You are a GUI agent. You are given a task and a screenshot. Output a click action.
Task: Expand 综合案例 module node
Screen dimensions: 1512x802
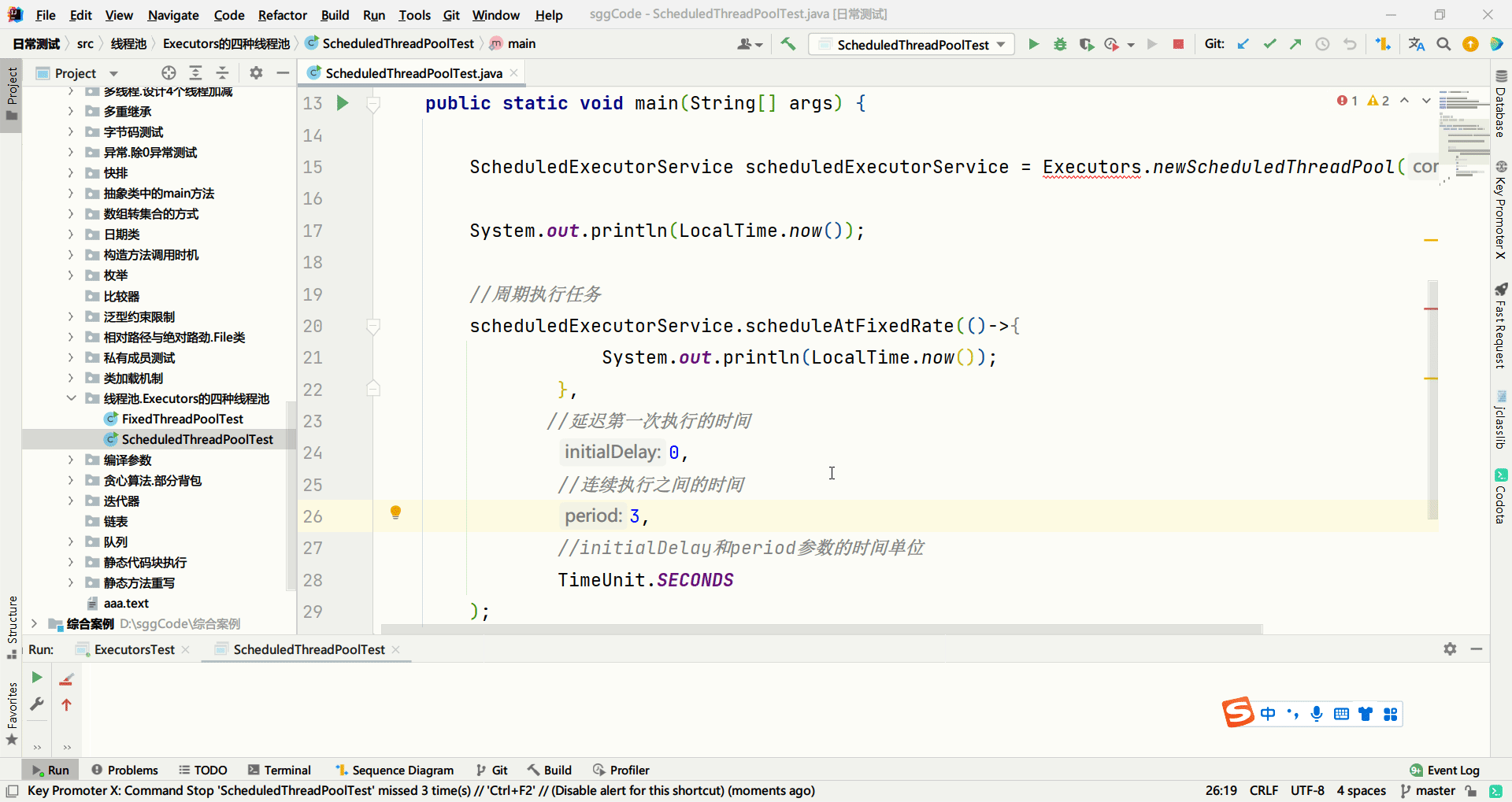pyautogui.click(x=34, y=623)
